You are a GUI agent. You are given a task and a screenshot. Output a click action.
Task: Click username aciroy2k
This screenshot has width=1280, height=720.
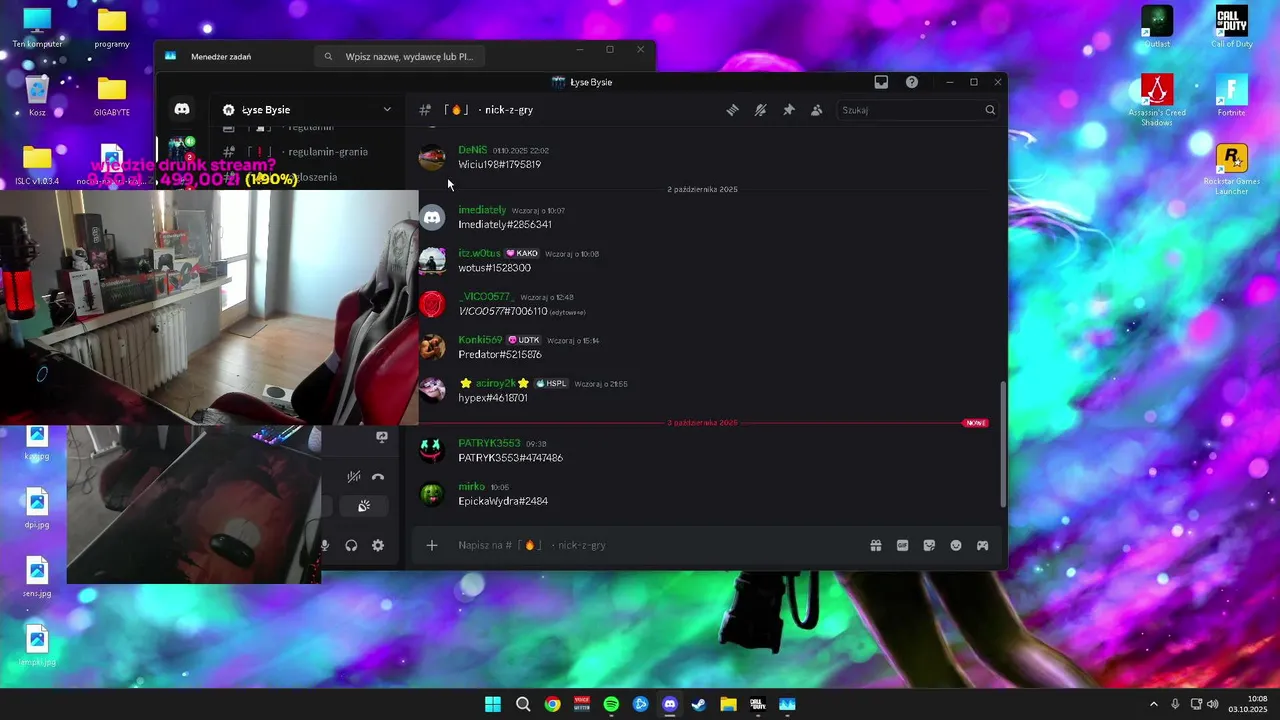495,383
